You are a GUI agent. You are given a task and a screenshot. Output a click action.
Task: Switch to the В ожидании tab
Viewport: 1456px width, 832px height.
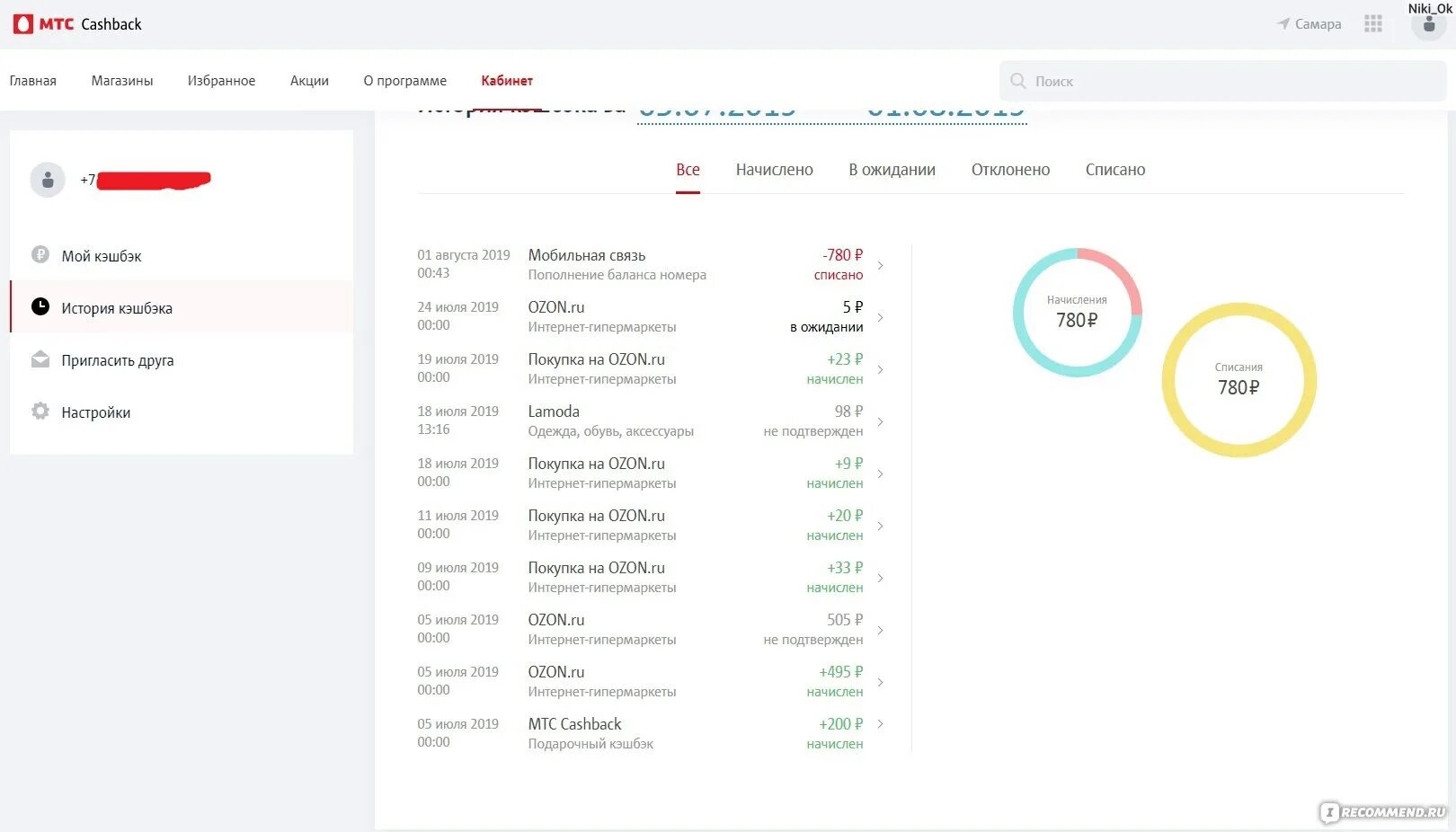tap(892, 170)
